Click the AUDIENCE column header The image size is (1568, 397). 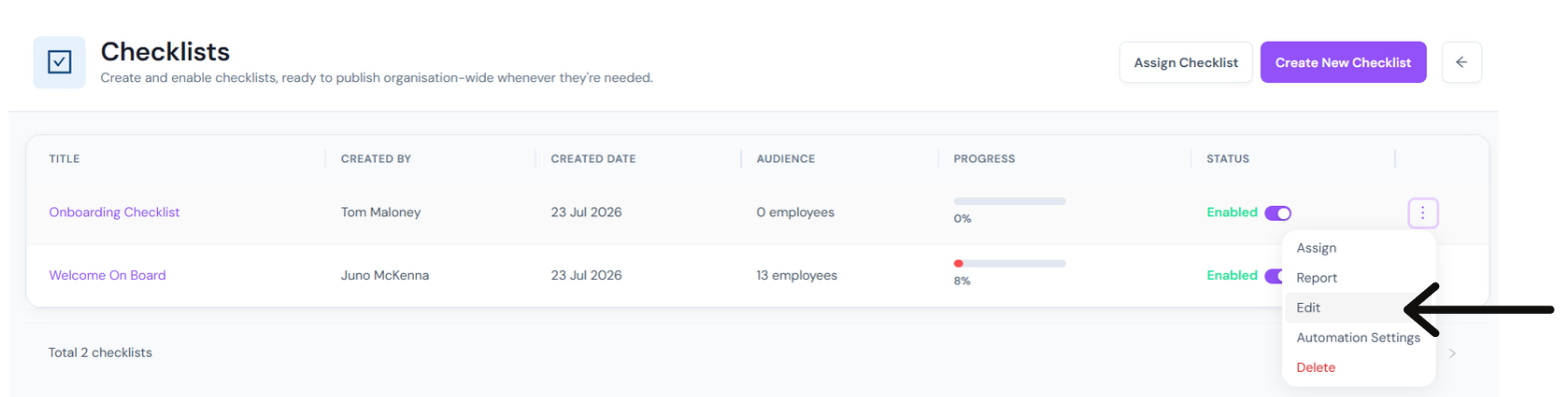coord(785,159)
